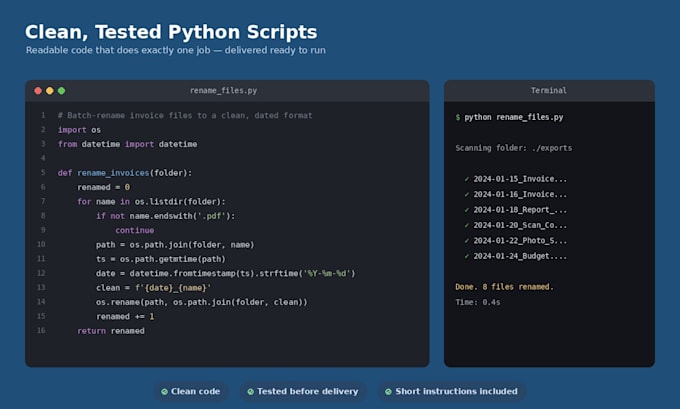Click the code line import os
The height and width of the screenshot is (409, 680).
[79, 130]
